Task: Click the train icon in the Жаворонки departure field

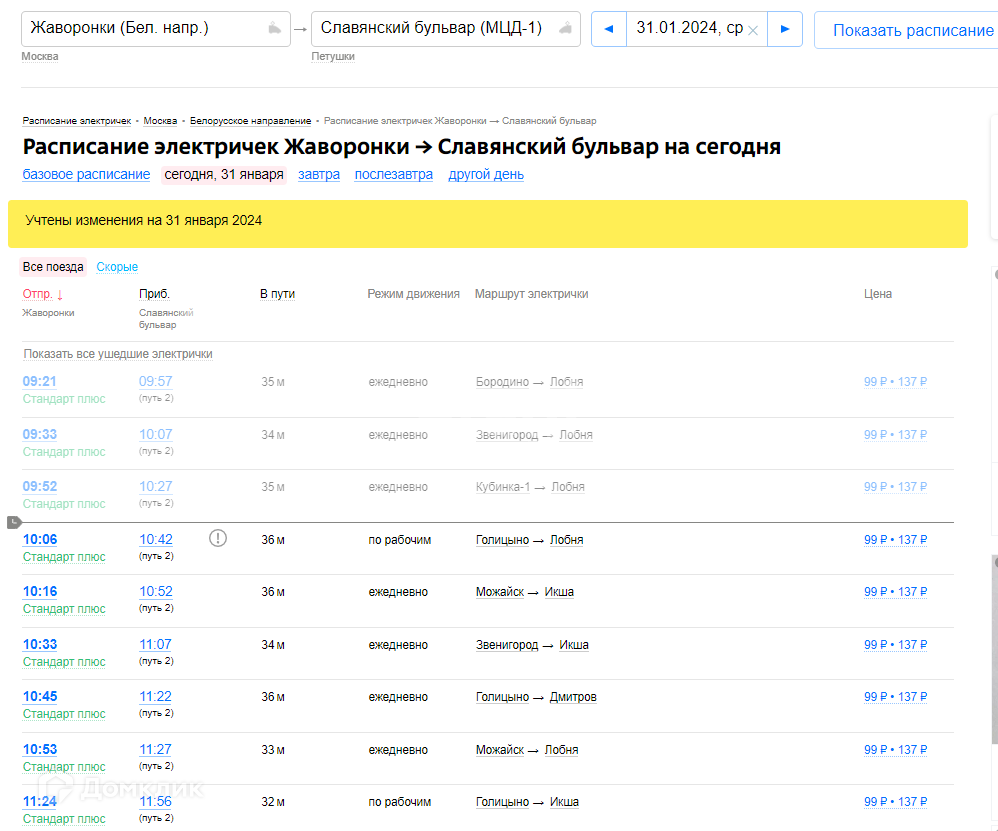Action: (274, 29)
